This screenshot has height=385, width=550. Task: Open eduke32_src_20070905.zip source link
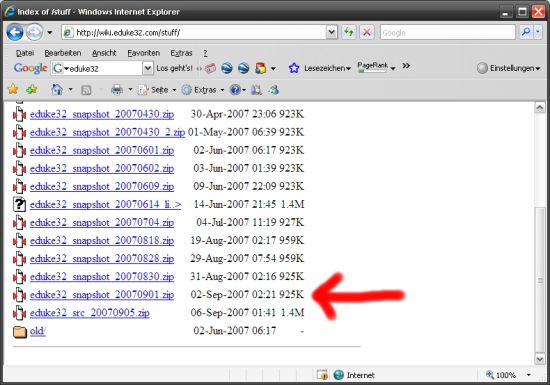(x=90, y=313)
